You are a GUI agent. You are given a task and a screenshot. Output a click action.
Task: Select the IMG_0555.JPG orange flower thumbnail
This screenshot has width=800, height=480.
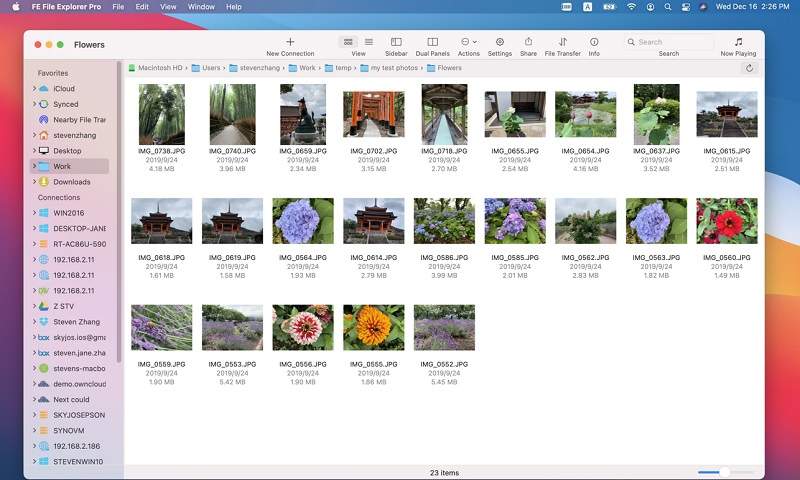click(373, 328)
